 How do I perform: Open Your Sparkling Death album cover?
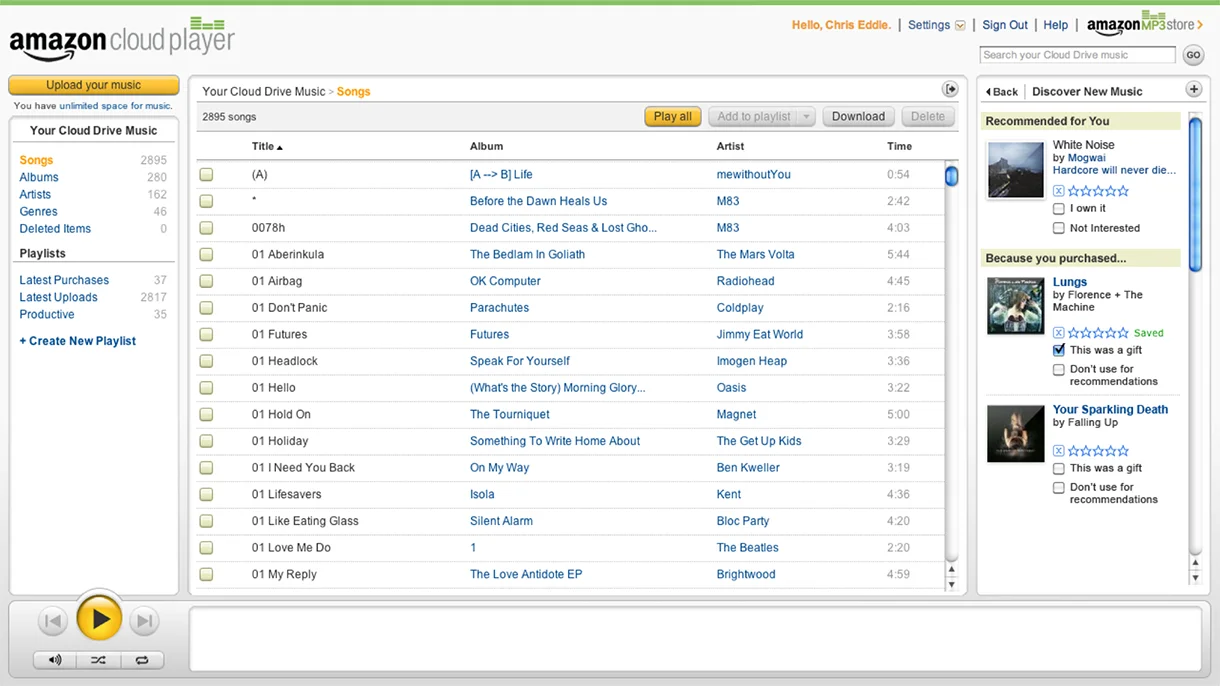[1015, 433]
